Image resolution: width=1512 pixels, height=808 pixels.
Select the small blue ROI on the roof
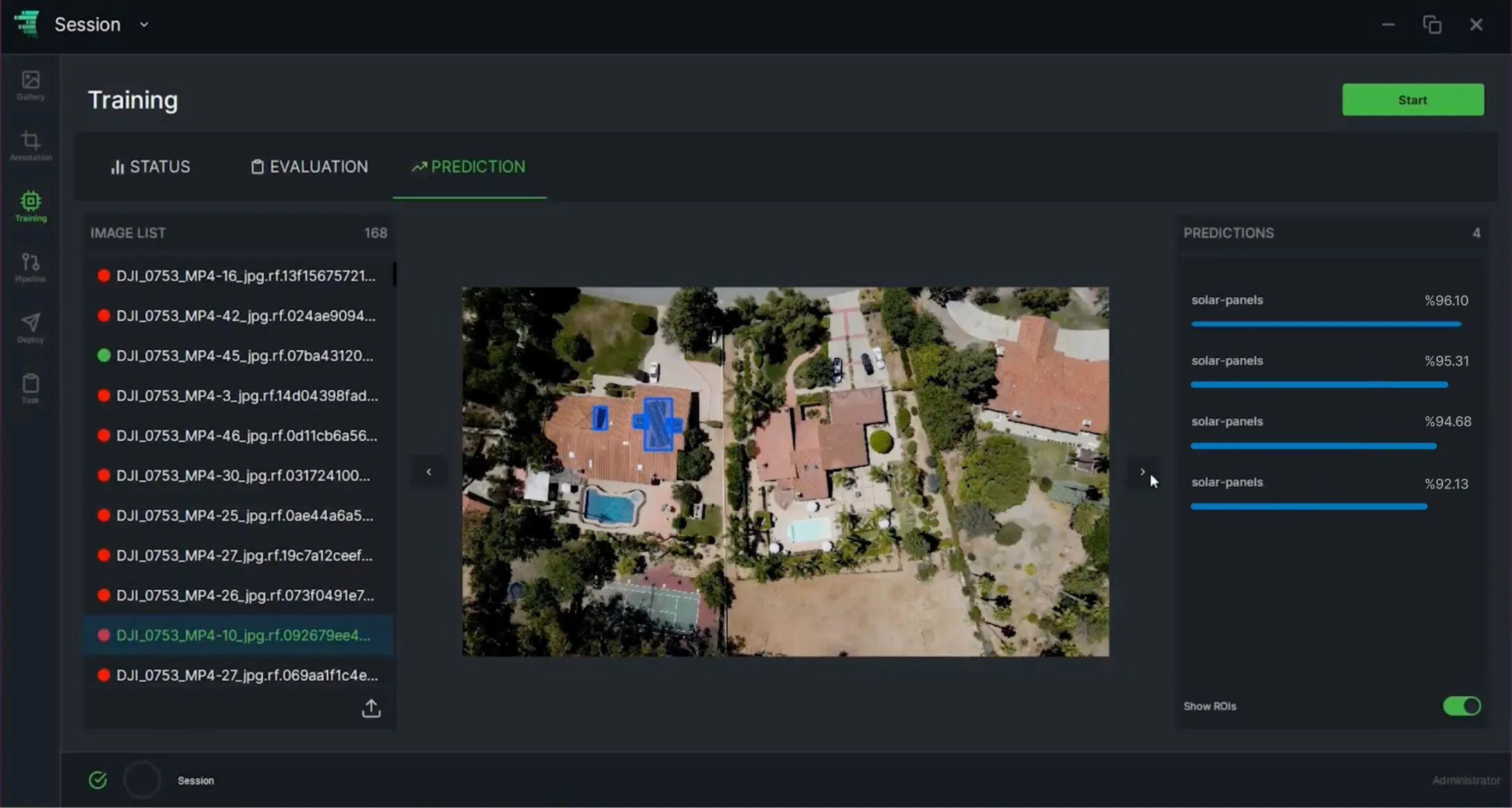tap(599, 418)
